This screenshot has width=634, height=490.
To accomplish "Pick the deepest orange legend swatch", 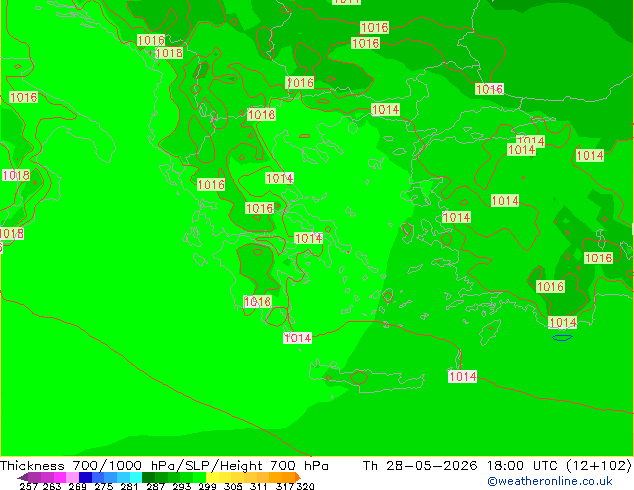I will pyautogui.click(x=288, y=477).
